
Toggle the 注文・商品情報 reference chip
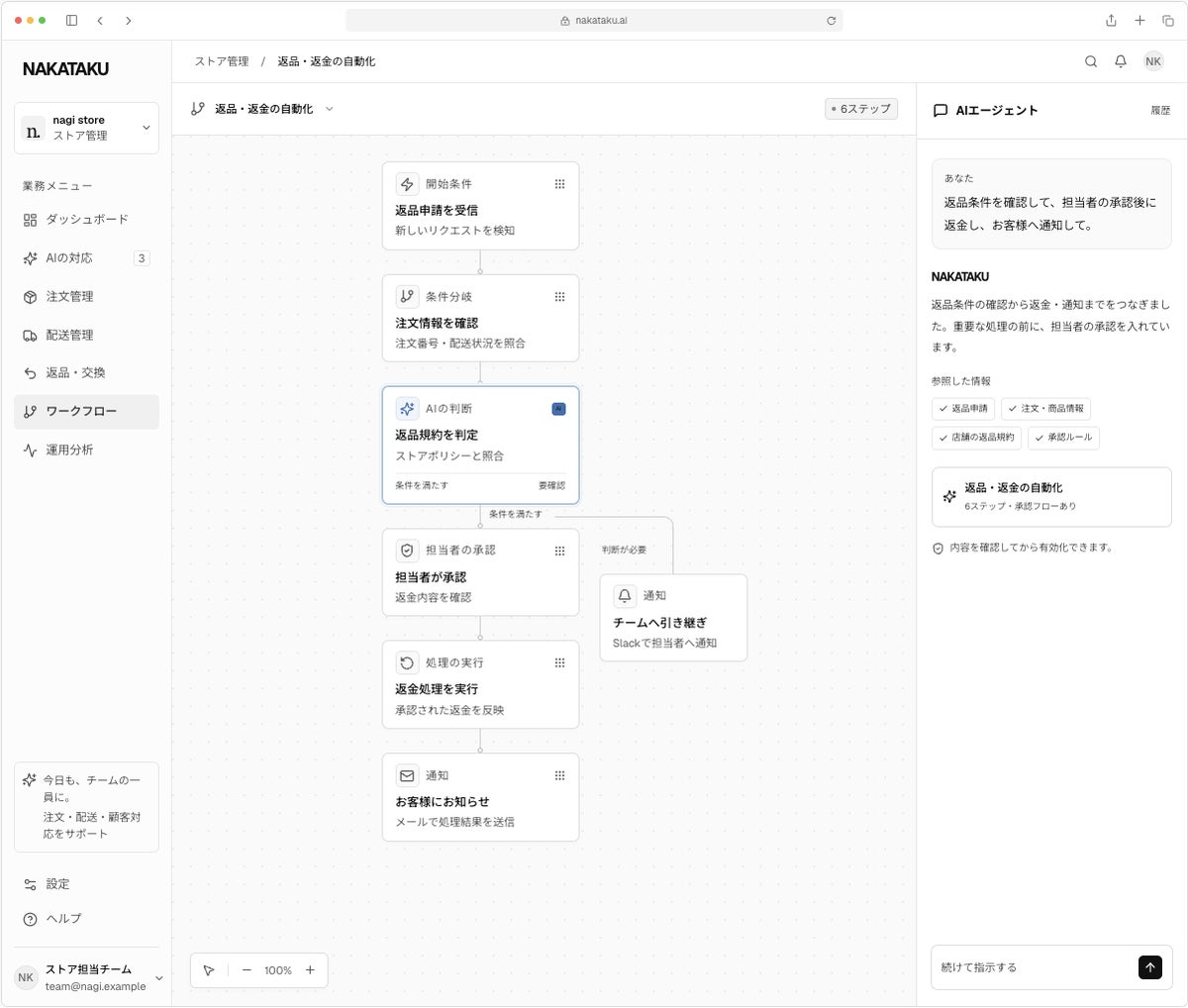(1045, 408)
